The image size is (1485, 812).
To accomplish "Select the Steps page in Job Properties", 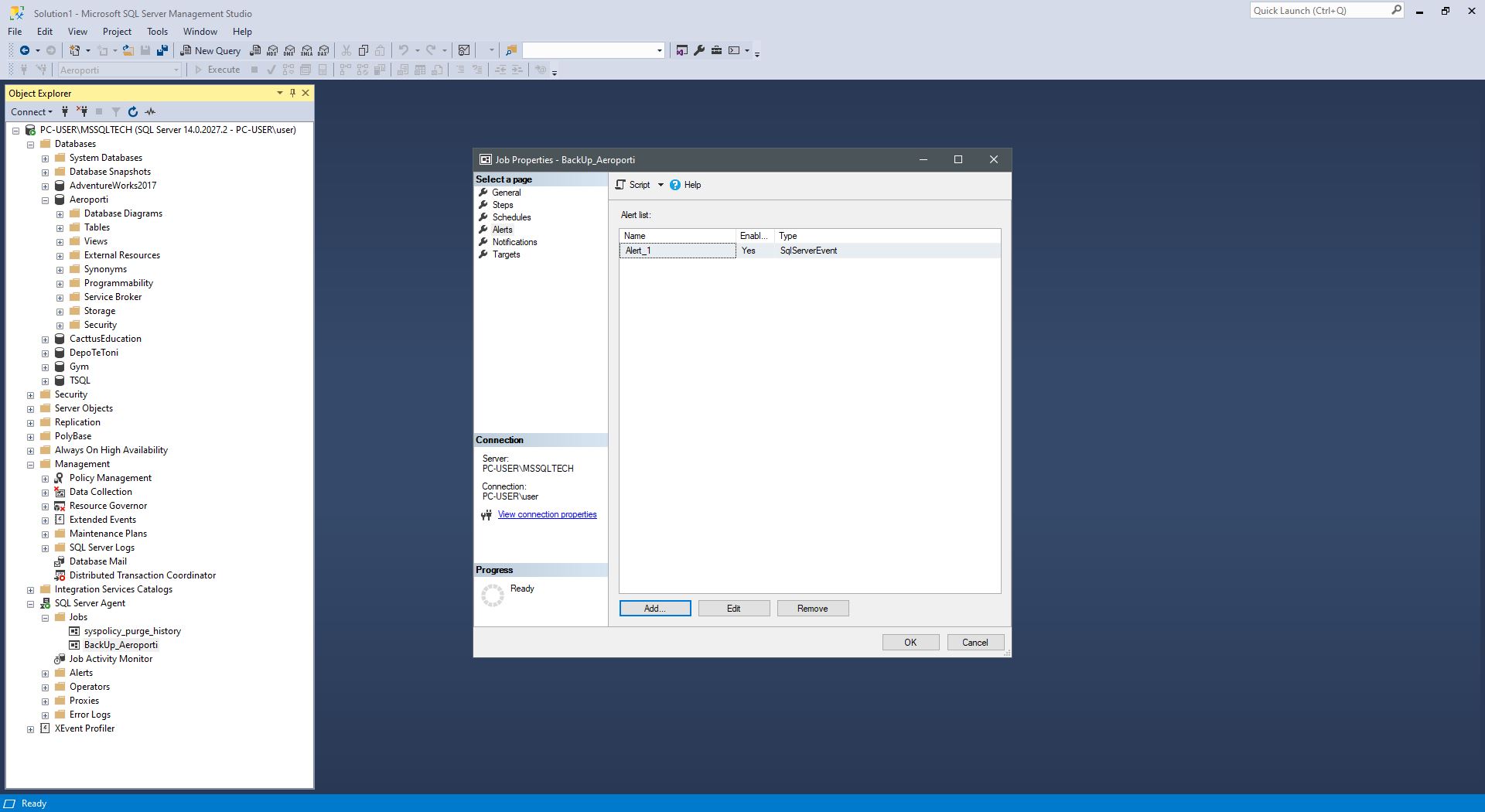I will (x=503, y=205).
